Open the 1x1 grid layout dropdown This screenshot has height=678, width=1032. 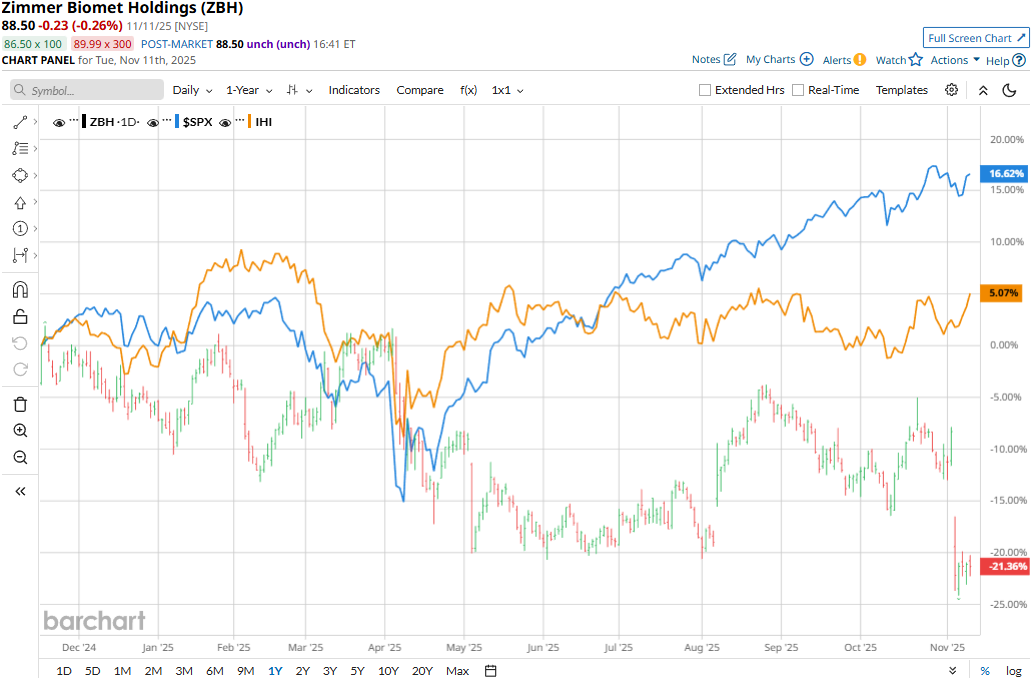(x=507, y=90)
